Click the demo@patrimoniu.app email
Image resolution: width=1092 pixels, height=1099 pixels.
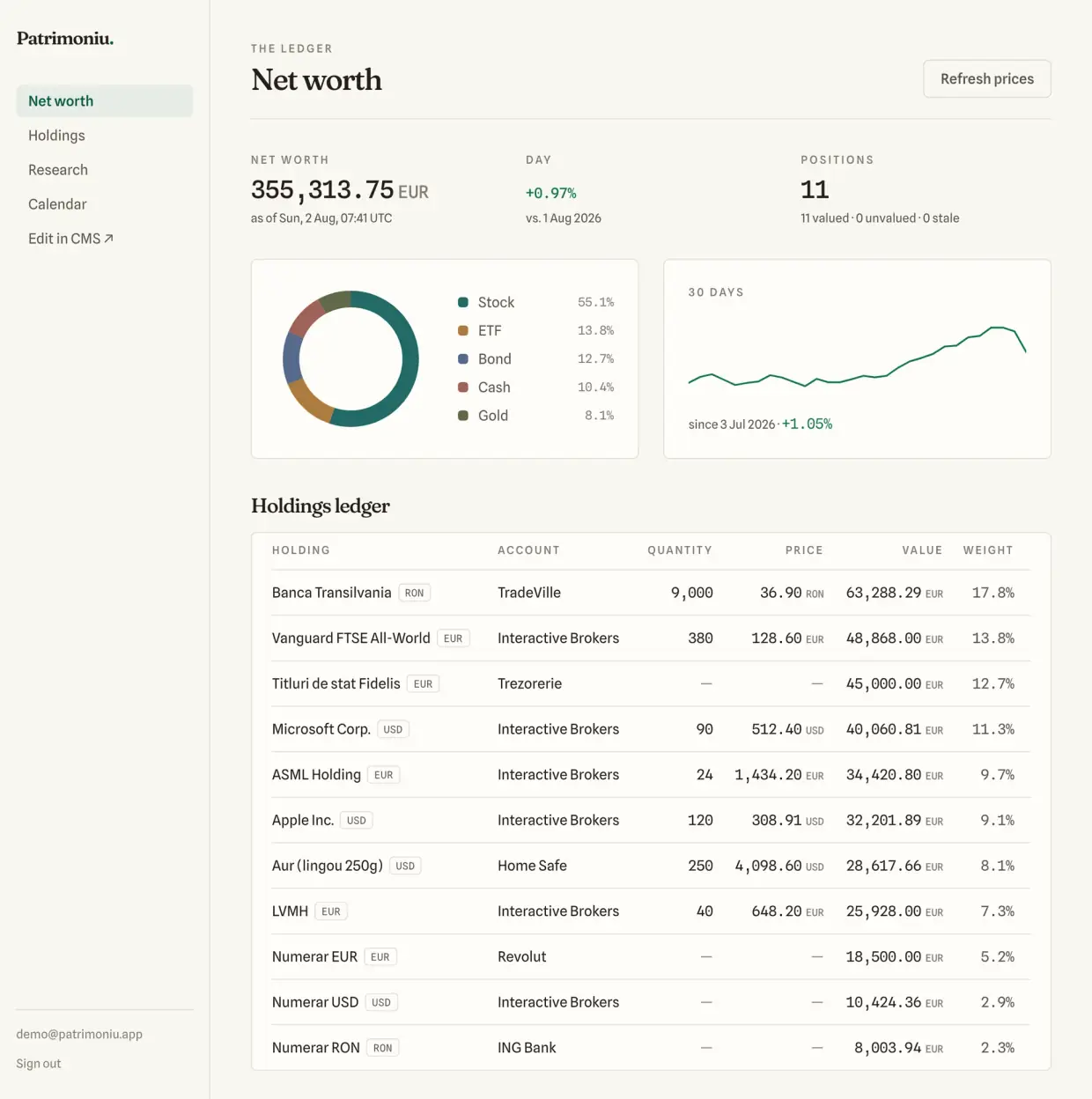click(79, 1035)
